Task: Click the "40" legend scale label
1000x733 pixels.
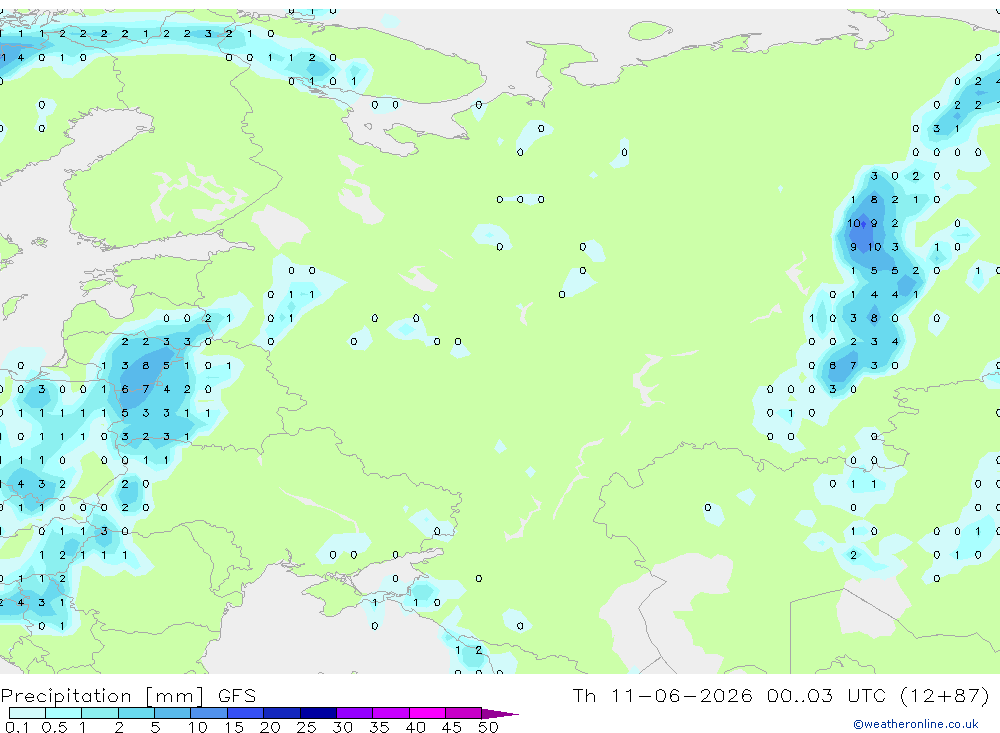Action: click(x=415, y=727)
